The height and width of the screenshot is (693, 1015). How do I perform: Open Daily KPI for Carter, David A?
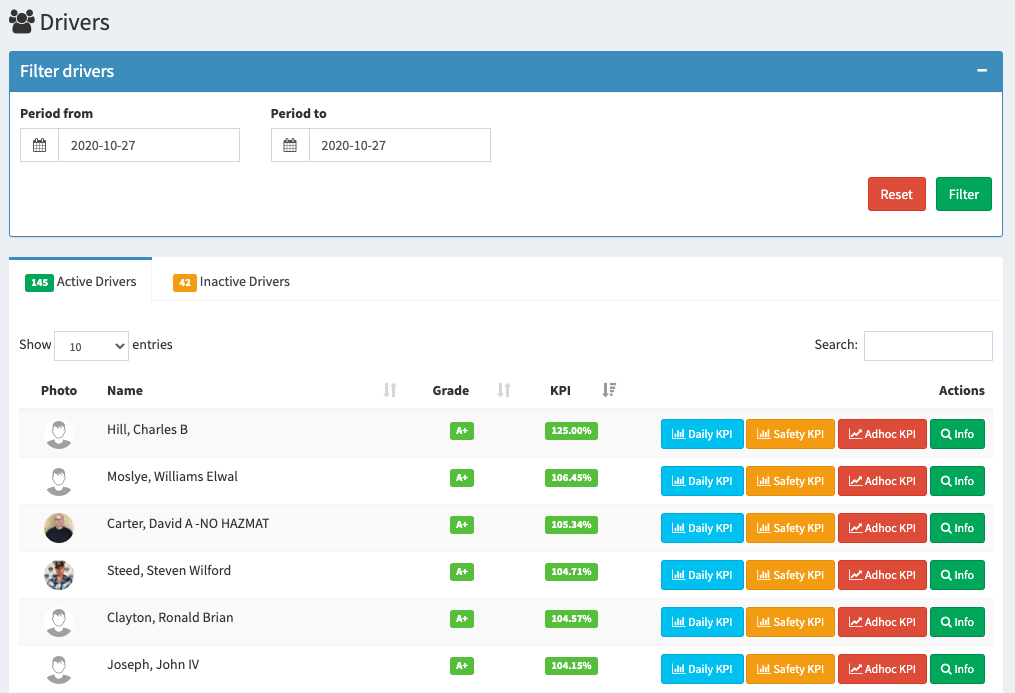[702, 528]
